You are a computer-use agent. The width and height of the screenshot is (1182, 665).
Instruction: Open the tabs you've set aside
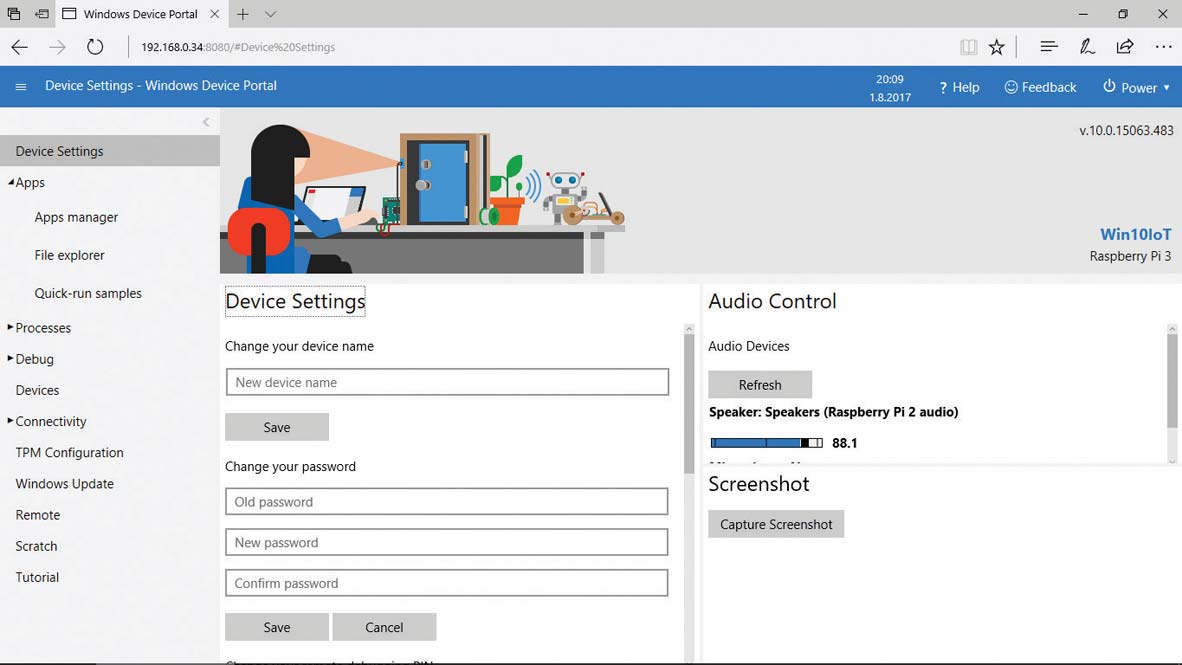coord(14,14)
